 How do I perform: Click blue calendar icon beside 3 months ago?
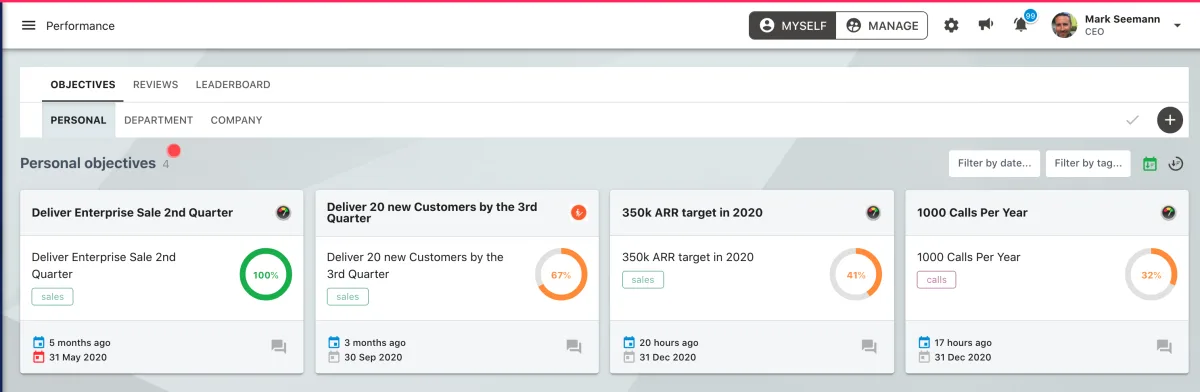[x=334, y=342]
